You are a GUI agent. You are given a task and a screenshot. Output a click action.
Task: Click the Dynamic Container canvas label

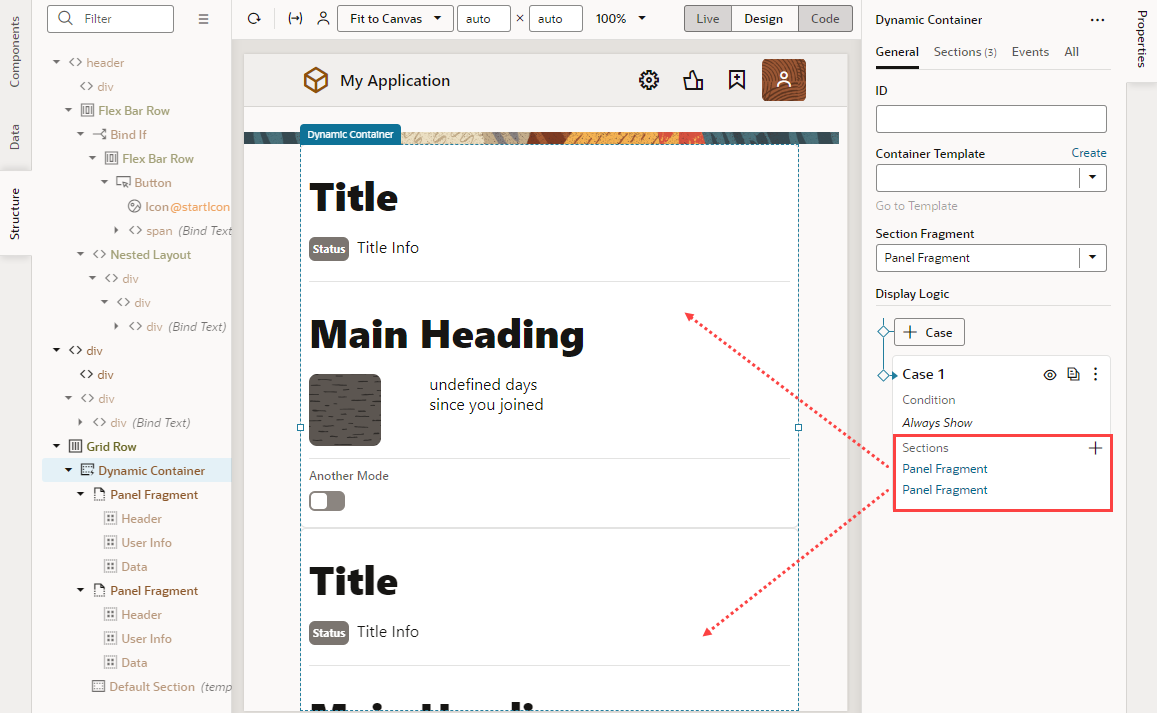350,134
